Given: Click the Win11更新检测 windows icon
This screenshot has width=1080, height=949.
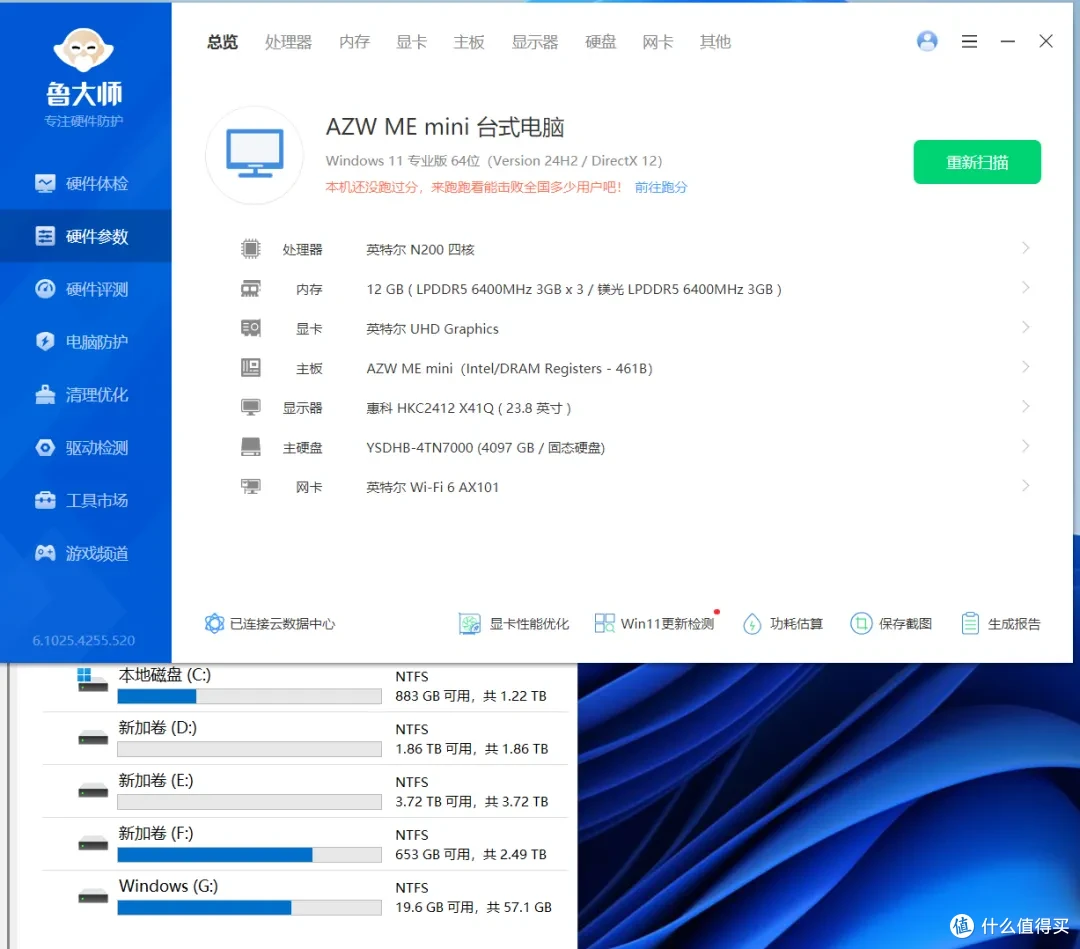Looking at the screenshot, I should pos(604,623).
